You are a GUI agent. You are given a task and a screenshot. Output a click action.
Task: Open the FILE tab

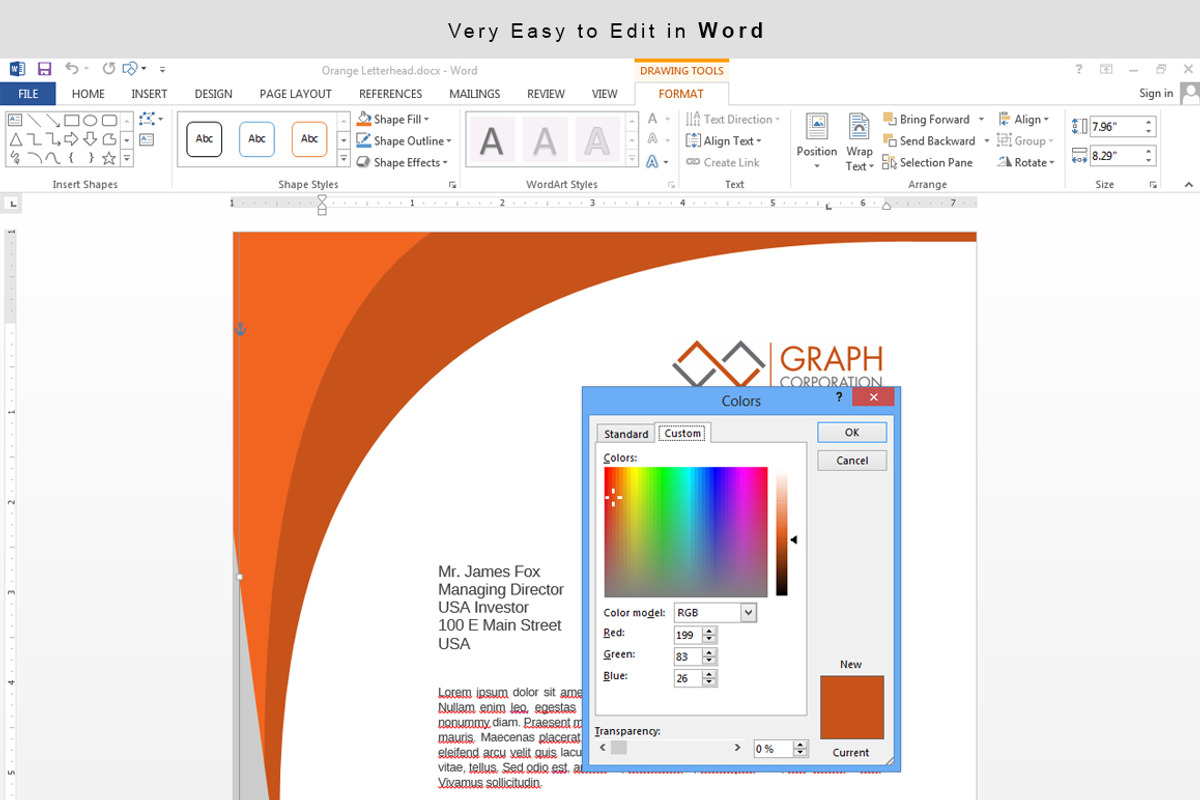pos(28,94)
